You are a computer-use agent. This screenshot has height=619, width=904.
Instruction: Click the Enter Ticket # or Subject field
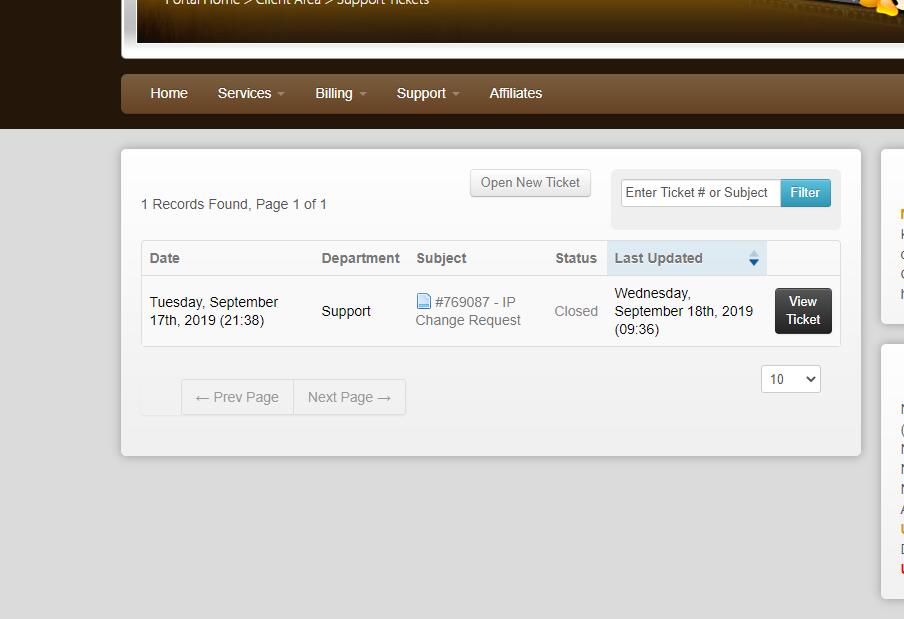(x=700, y=193)
